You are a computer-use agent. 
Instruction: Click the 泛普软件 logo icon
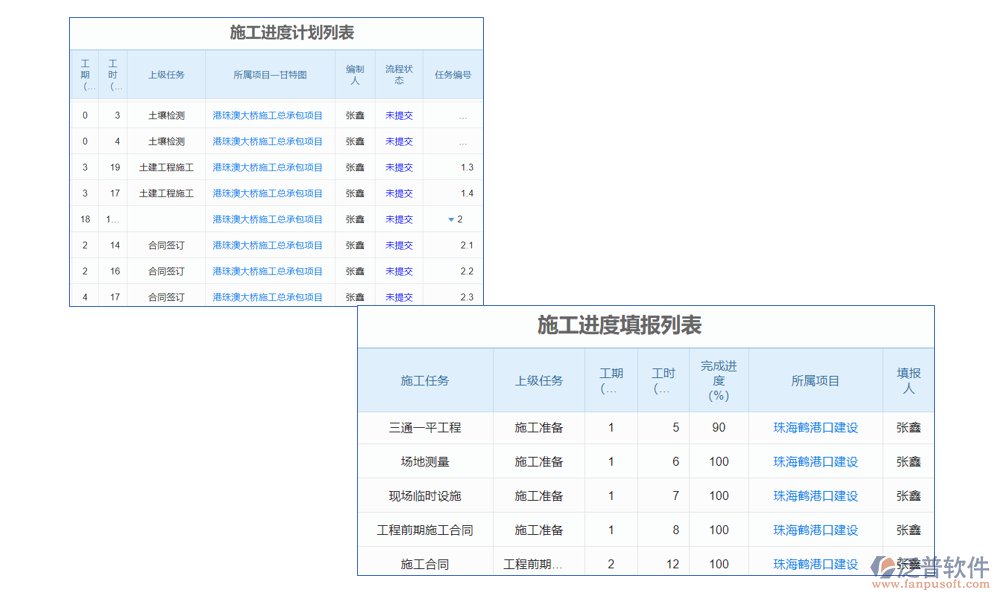coord(885,563)
